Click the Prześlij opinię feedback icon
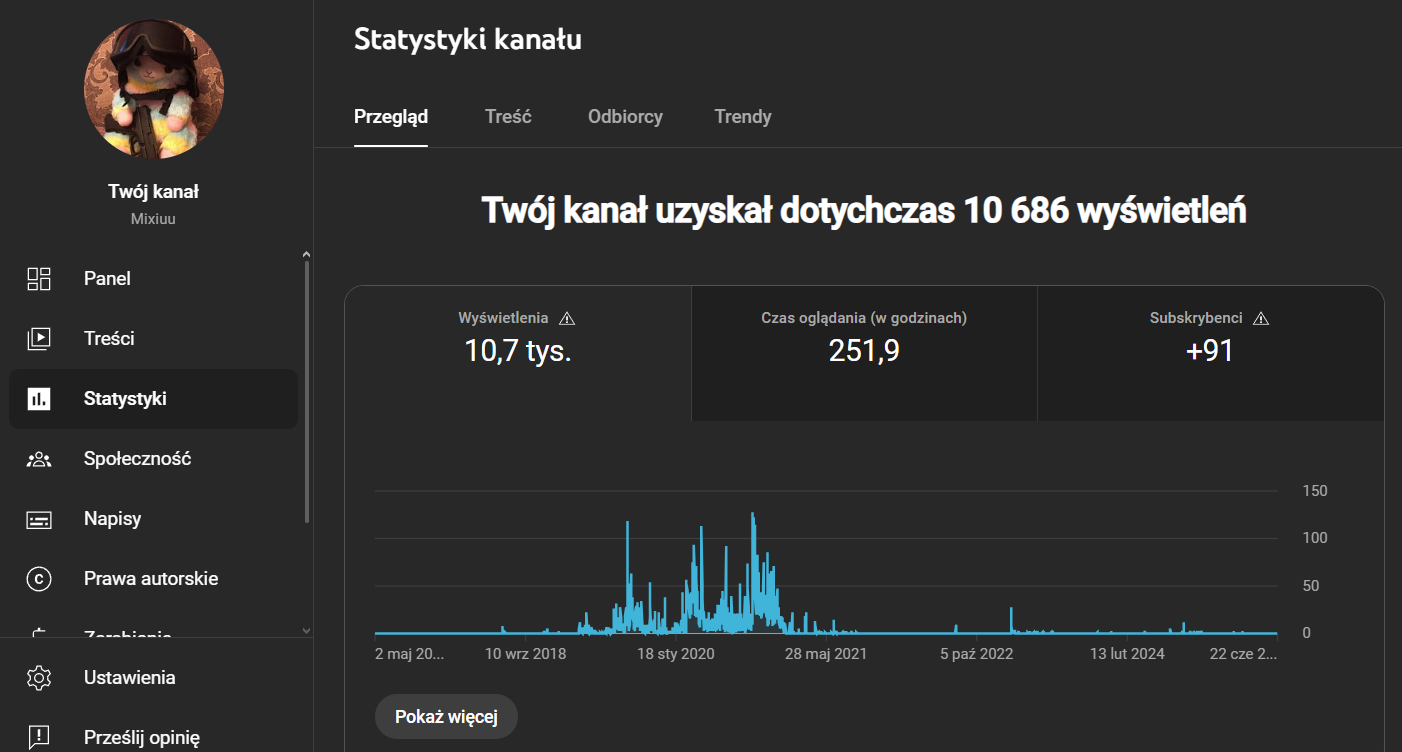The width and height of the screenshot is (1402, 752). pyautogui.click(x=39, y=738)
